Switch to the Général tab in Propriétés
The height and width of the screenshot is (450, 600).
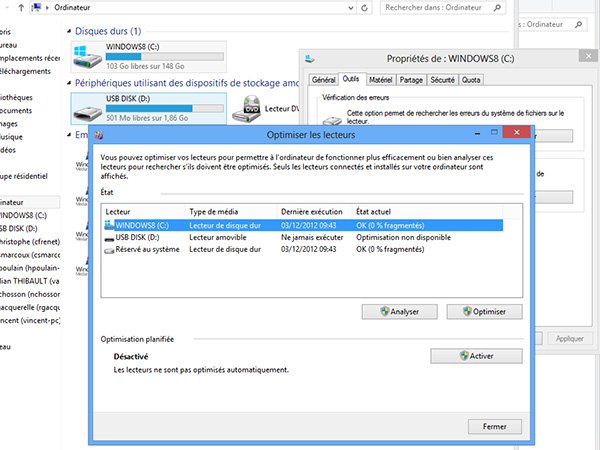coord(323,80)
